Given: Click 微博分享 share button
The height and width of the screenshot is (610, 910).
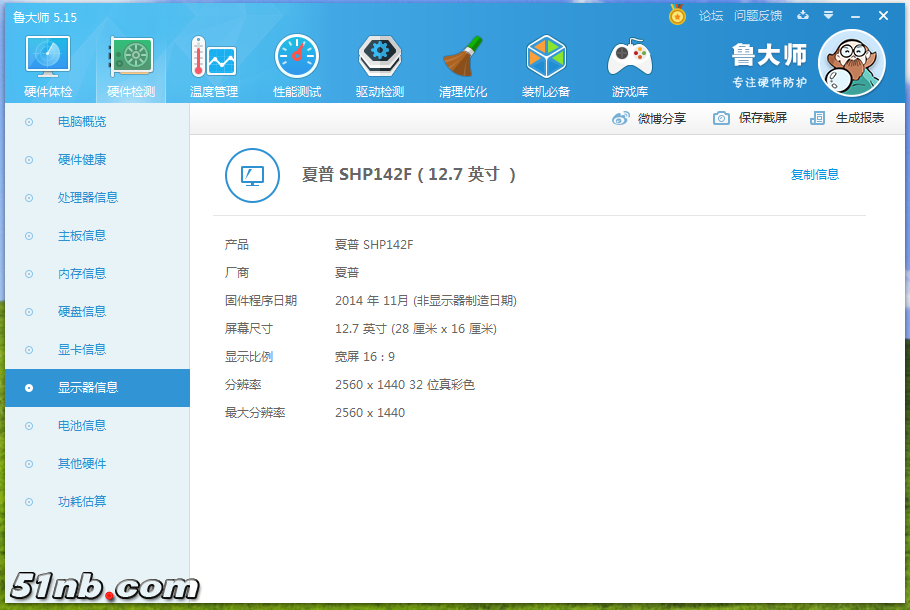Looking at the screenshot, I should click(x=649, y=118).
